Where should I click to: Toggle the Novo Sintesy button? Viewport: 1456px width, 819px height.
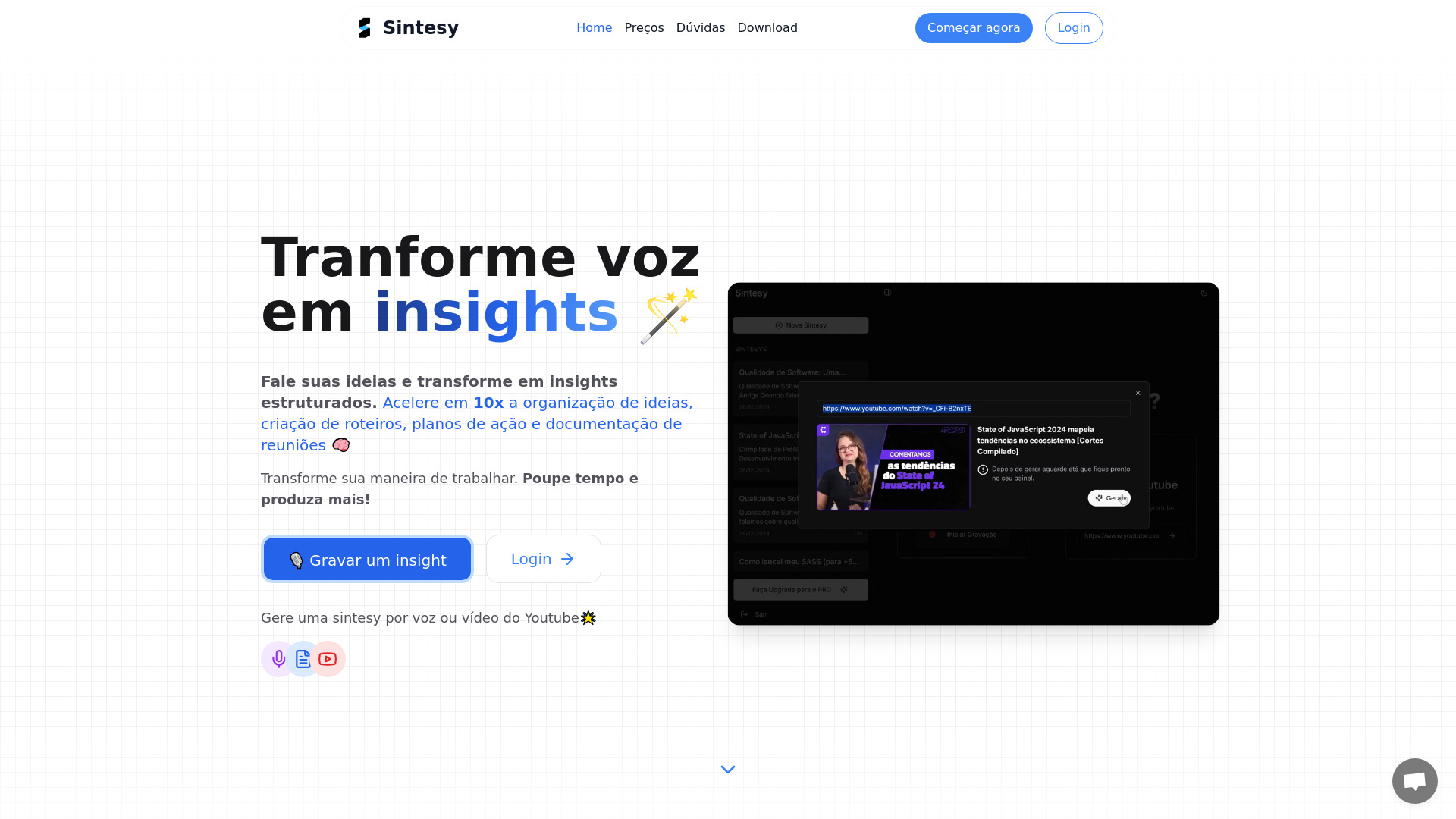click(x=800, y=325)
